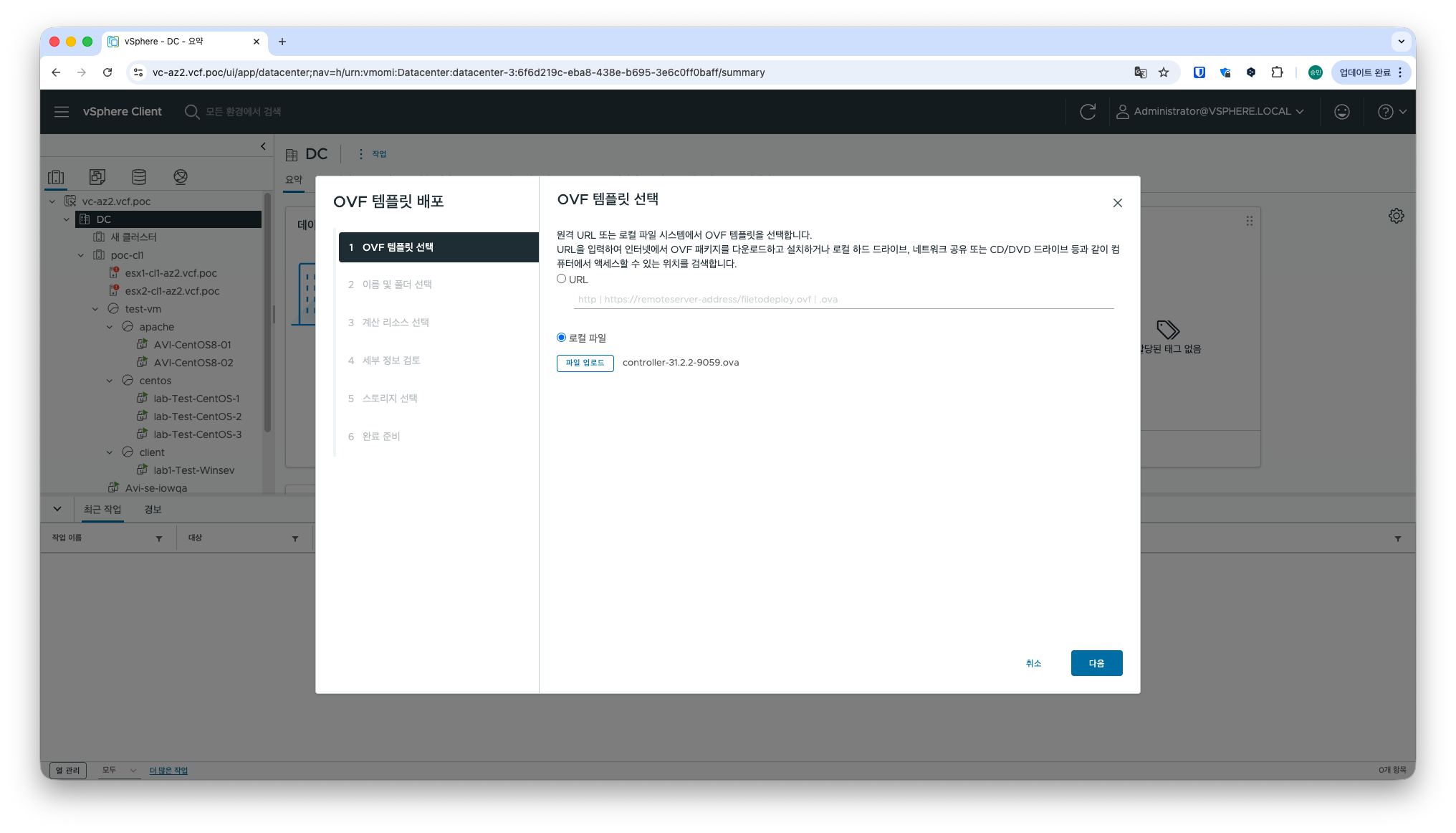
Task: Open the browser extensions puzzle icon
Action: point(1277,72)
